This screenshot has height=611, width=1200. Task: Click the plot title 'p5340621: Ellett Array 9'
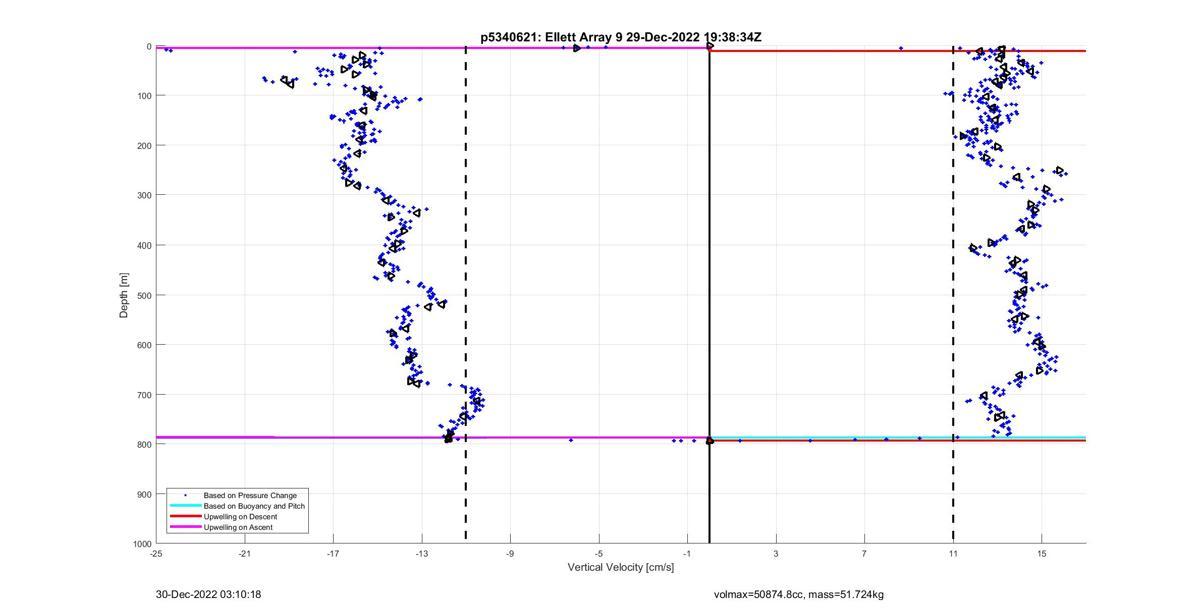pyautogui.click(x=552, y=37)
